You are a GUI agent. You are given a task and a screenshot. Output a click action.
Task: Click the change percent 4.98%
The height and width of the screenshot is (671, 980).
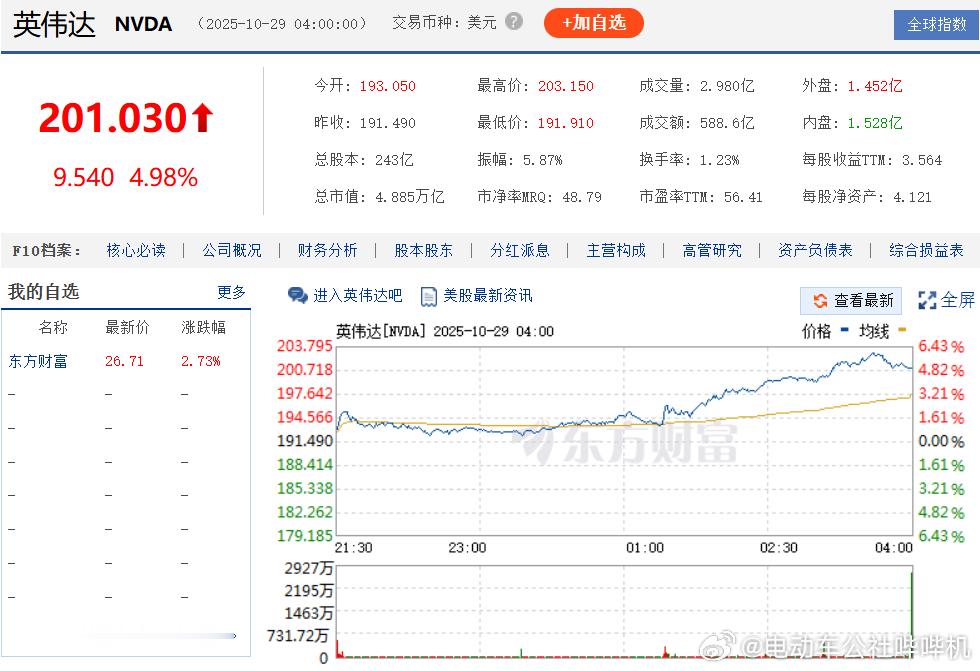click(x=164, y=177)
